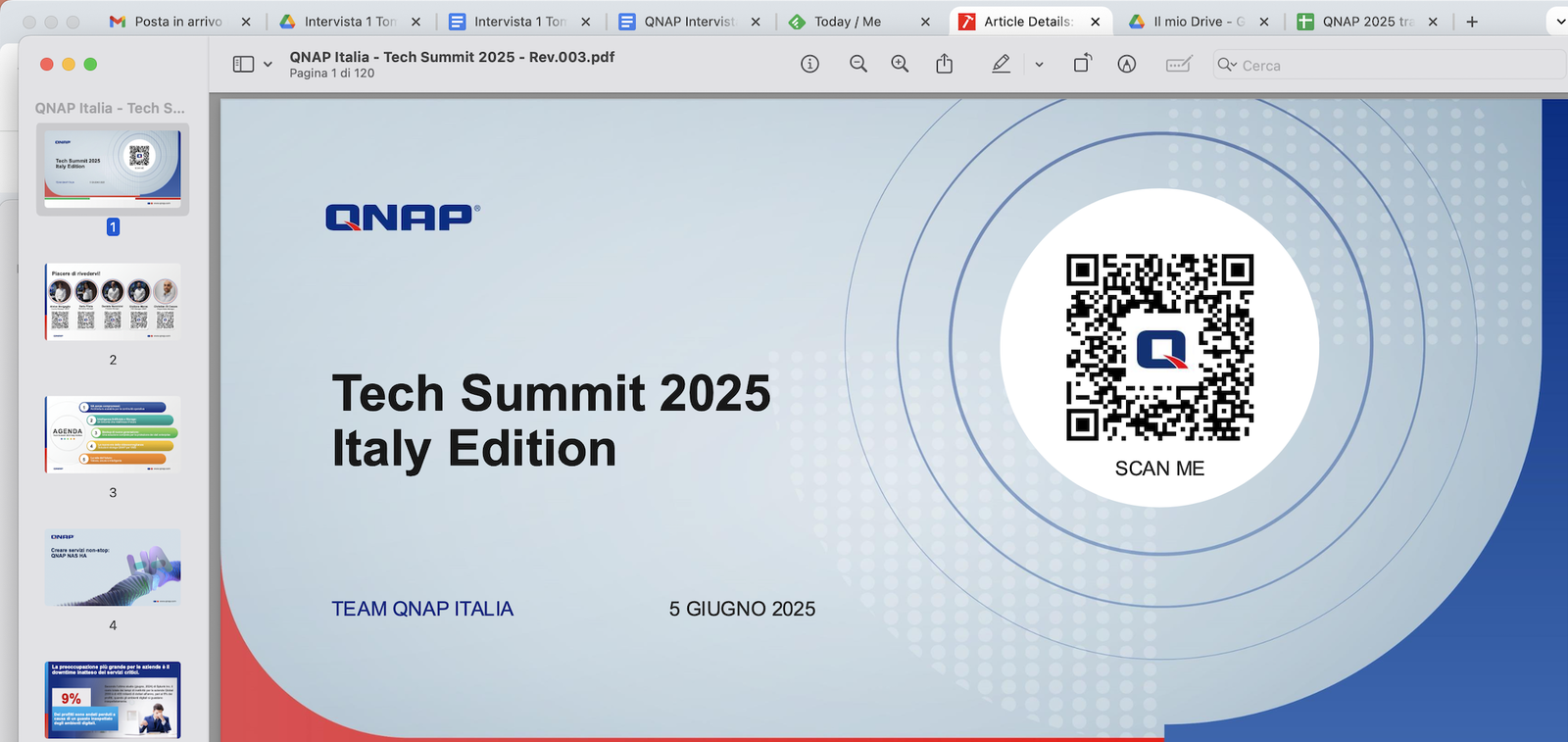
Task: Click the sidebar document title QNAP Italia - Tech S...
Action: coord(110,108)
